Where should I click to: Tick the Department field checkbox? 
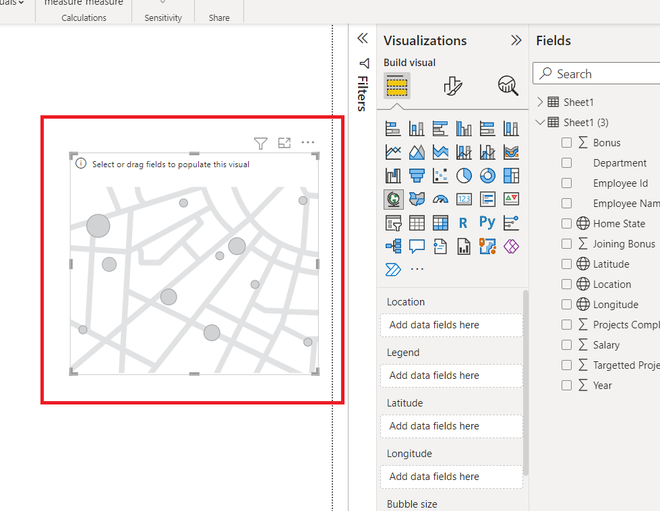point(567,163)
